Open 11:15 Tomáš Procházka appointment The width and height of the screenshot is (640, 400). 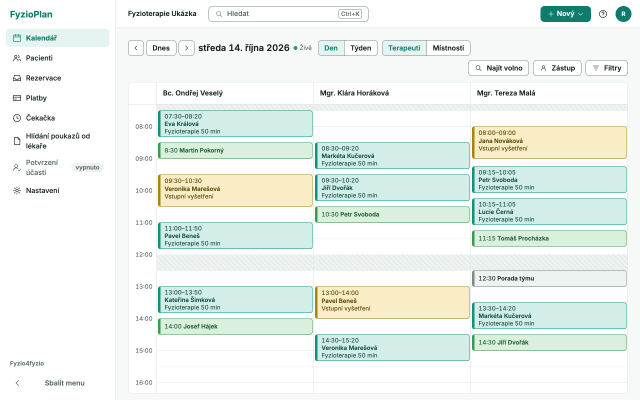tap(549, 238)
